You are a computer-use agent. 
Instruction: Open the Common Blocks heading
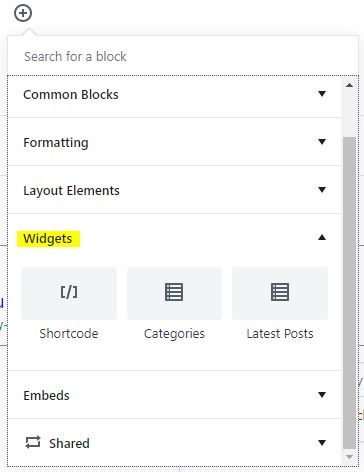pyautogui.click(x=71, y=95)
